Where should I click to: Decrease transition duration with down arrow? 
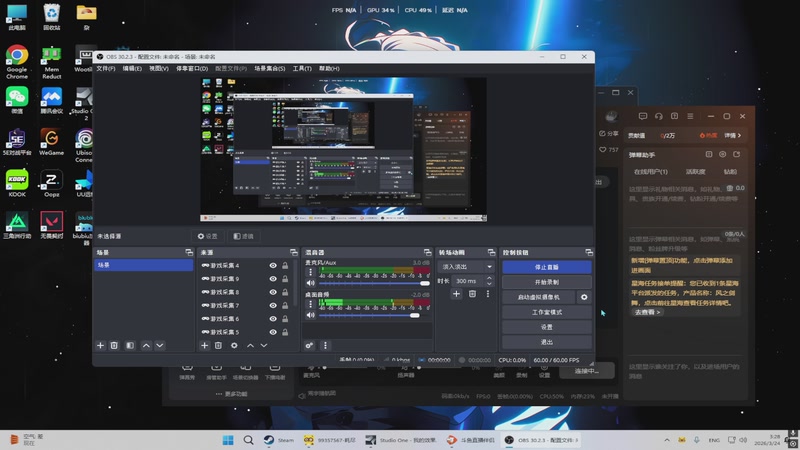489,284
